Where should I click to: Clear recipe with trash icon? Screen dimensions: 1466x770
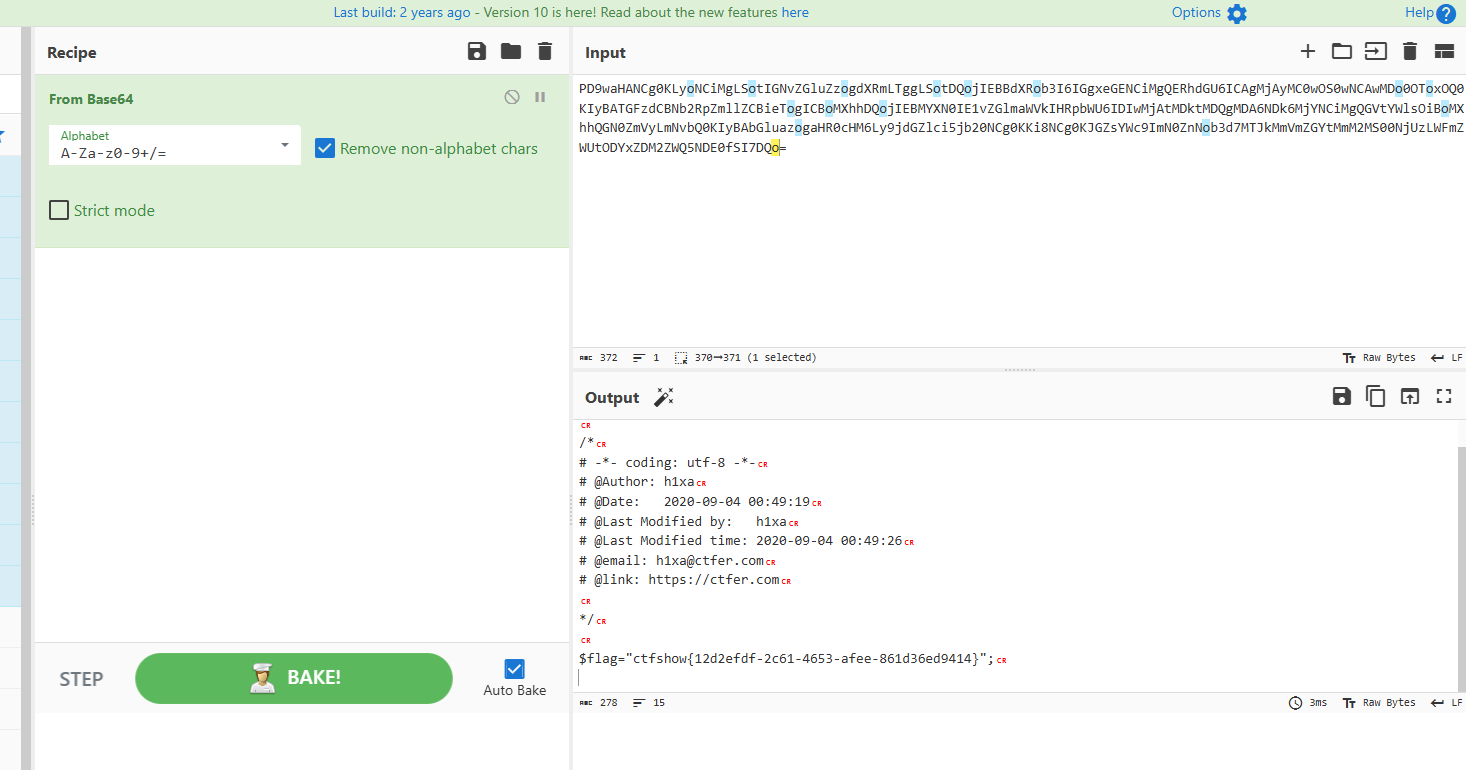tap(544, 52)
